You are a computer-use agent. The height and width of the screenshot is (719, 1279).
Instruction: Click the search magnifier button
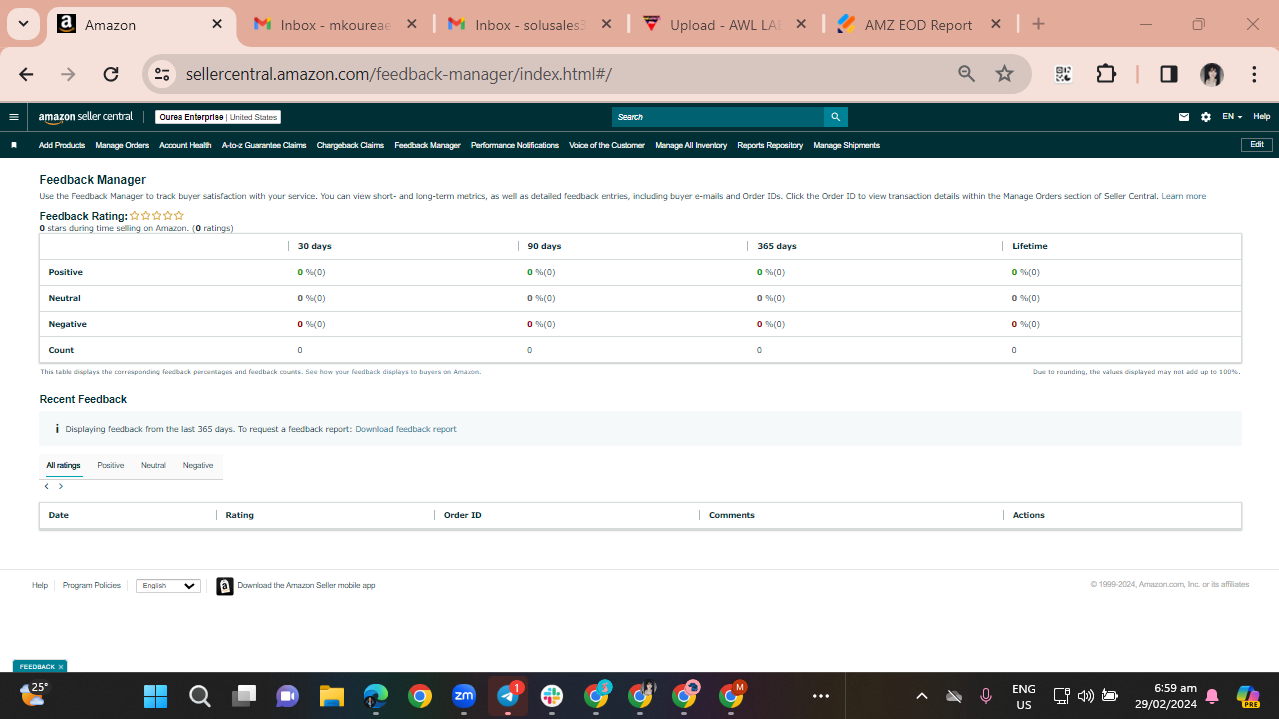(835, 117)
